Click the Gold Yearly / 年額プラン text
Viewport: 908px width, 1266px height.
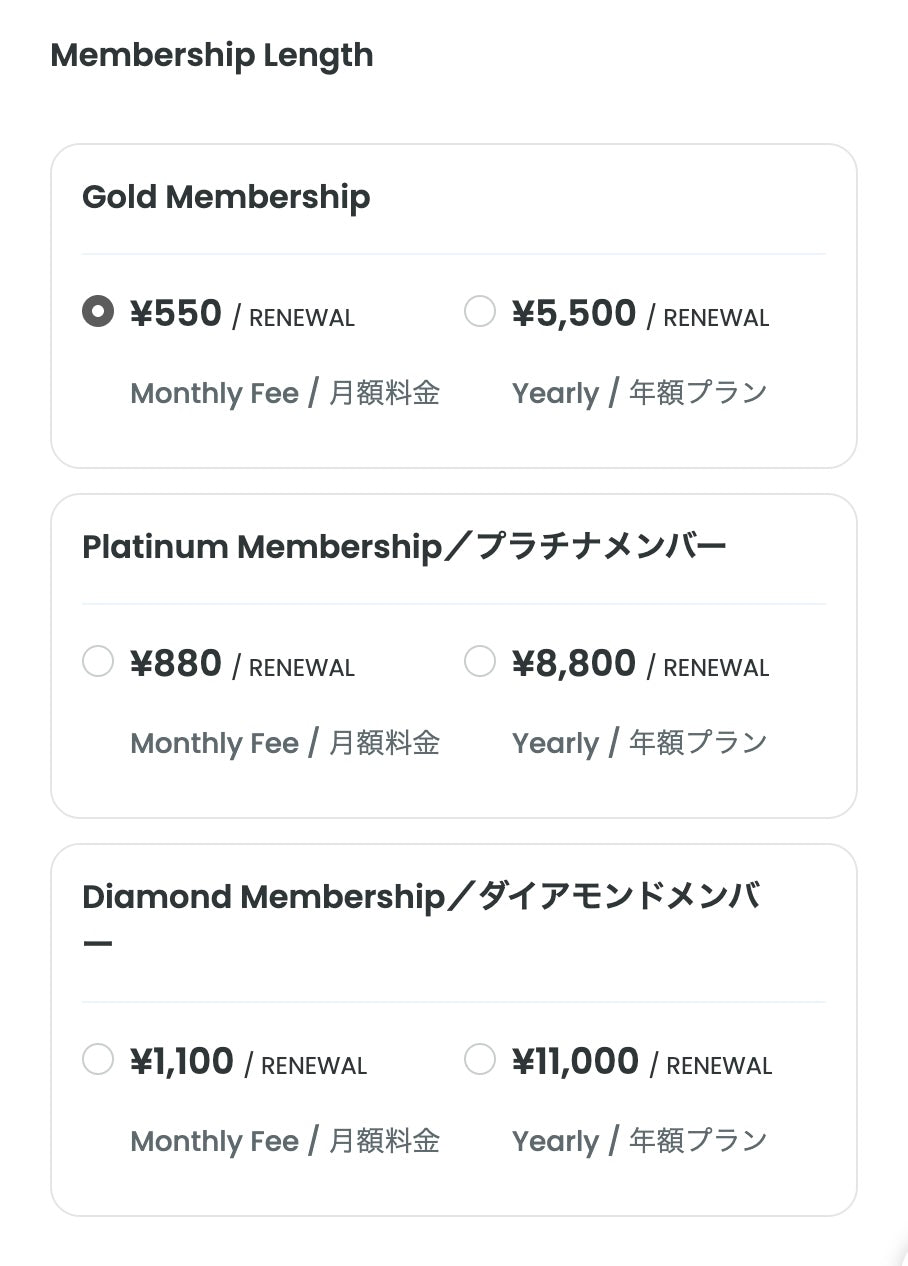[x=639, y=393]
